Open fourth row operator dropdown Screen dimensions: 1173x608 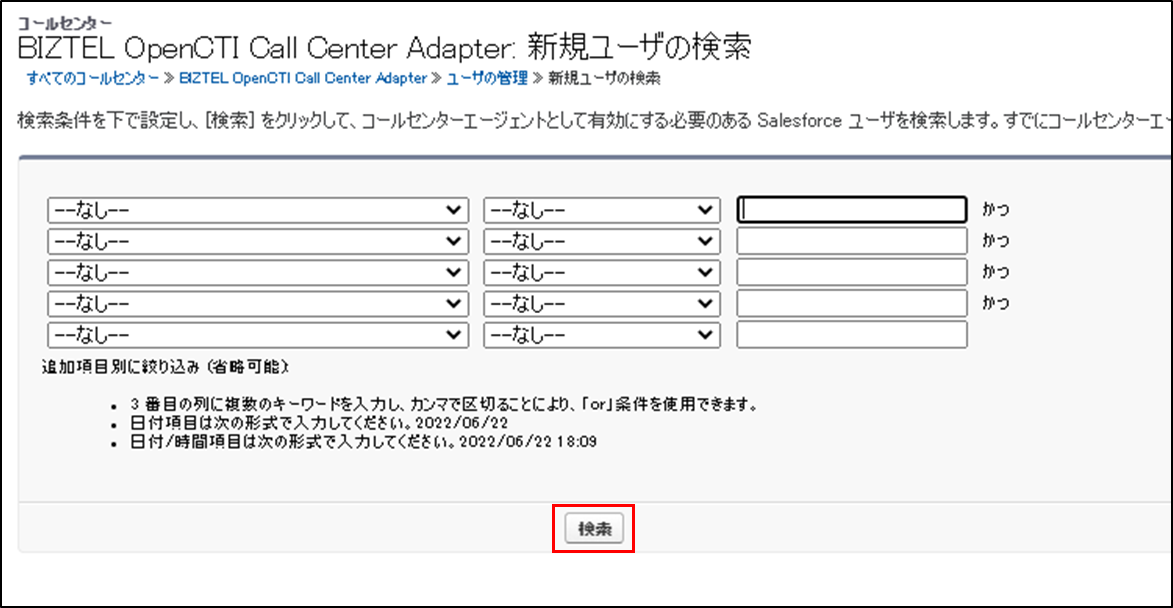click(601, 304)
